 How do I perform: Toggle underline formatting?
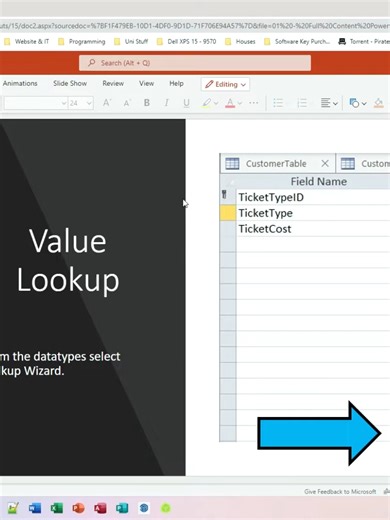(186, 103)
